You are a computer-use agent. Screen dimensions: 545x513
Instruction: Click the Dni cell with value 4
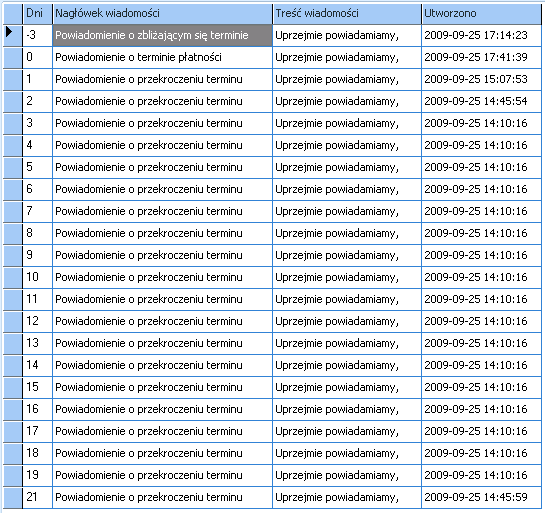(38, 145)
